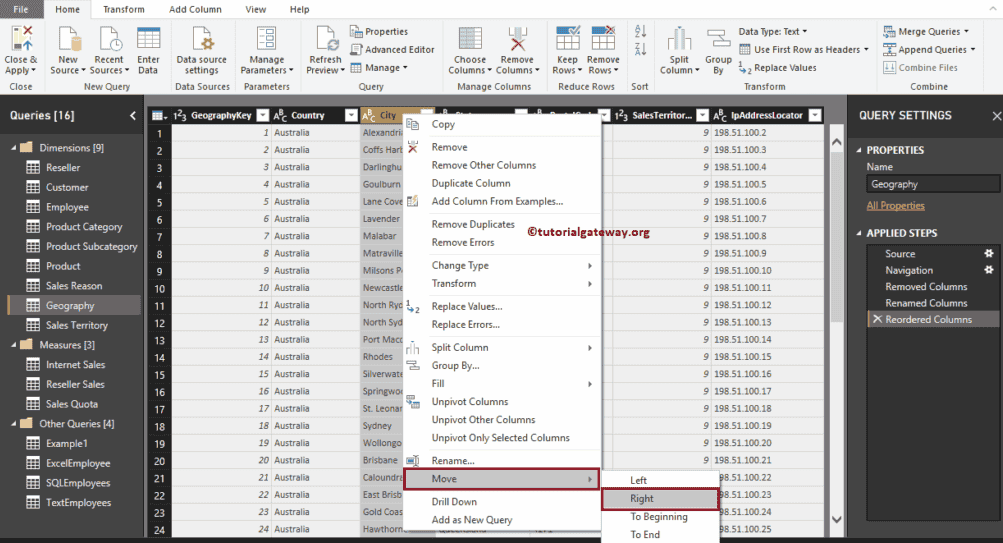1003x543 pixels.
Task: Click the table icon at the grid corner
Action: 159,115
